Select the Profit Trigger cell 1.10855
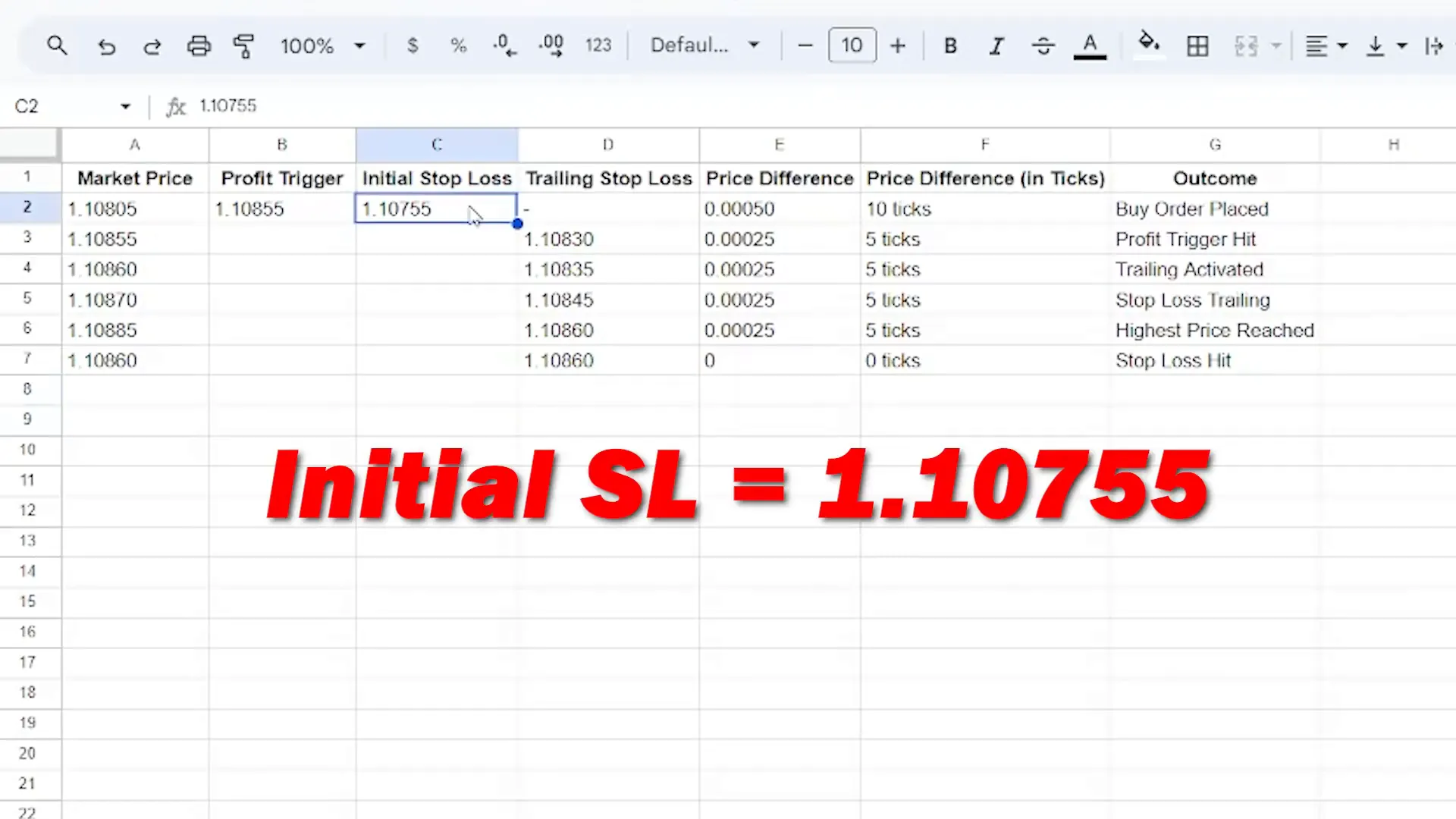This screenshot has height=819, width=1456. pyautogui.click(x=282, y=209)
